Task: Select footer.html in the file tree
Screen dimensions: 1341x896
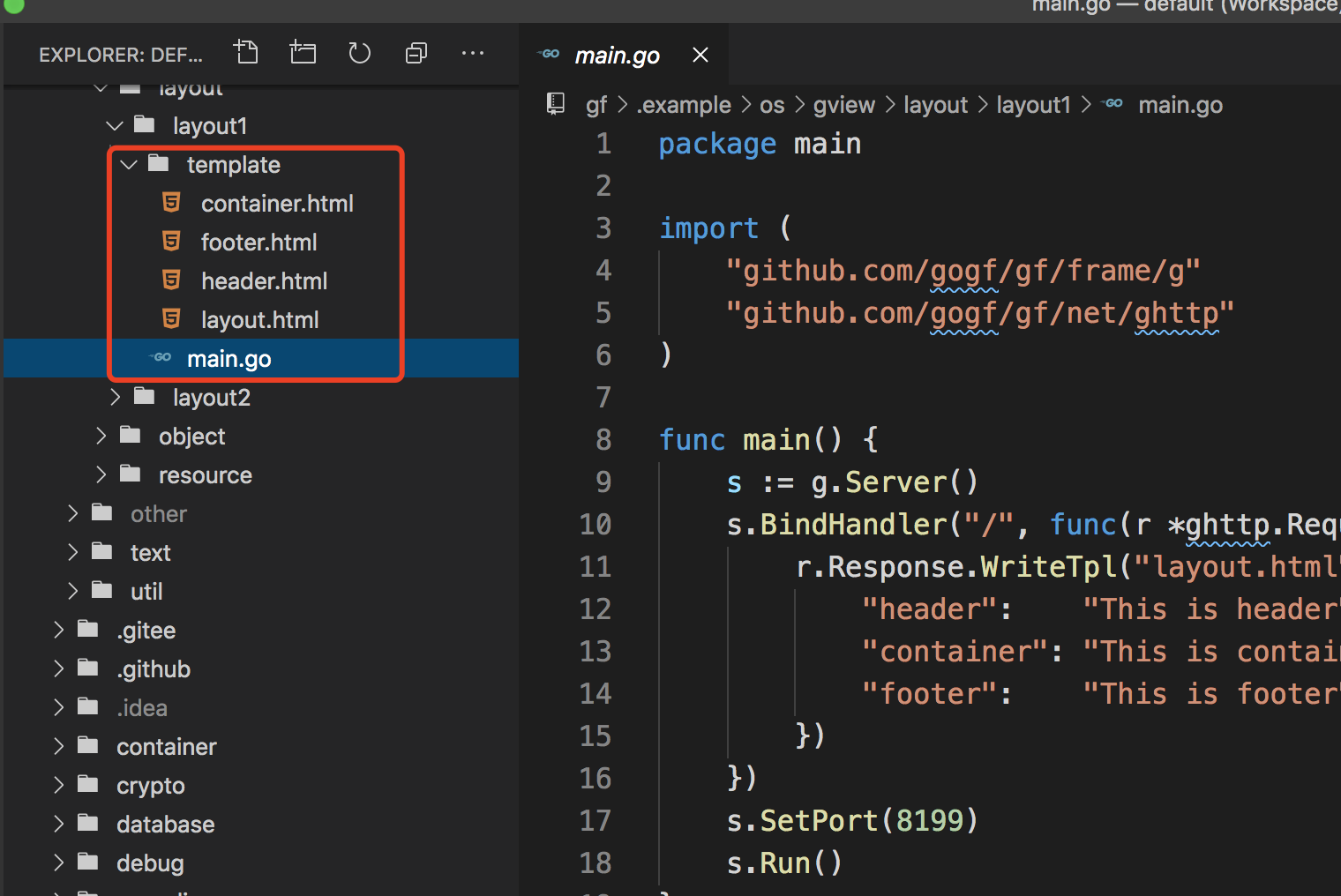Action: pos(258,242)
